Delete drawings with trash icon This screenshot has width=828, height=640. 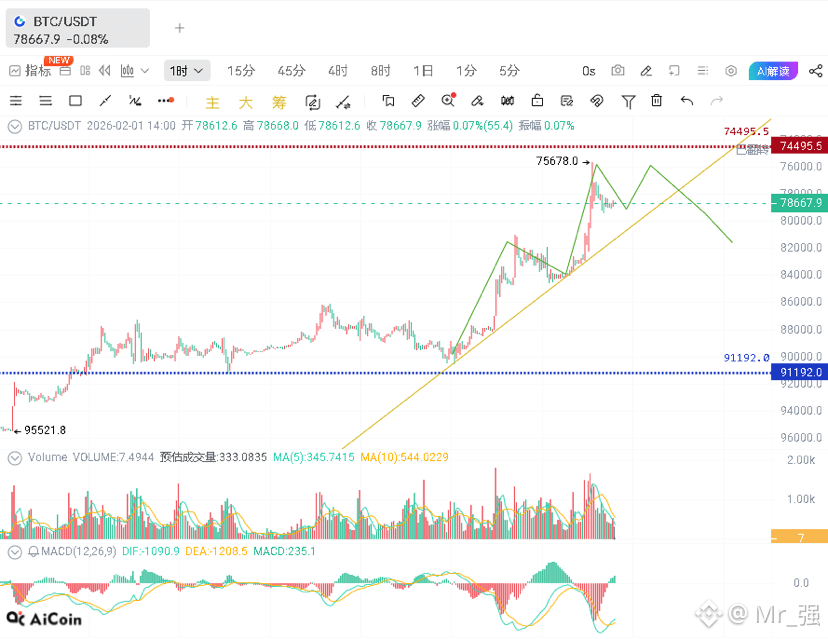pos(656,100)
